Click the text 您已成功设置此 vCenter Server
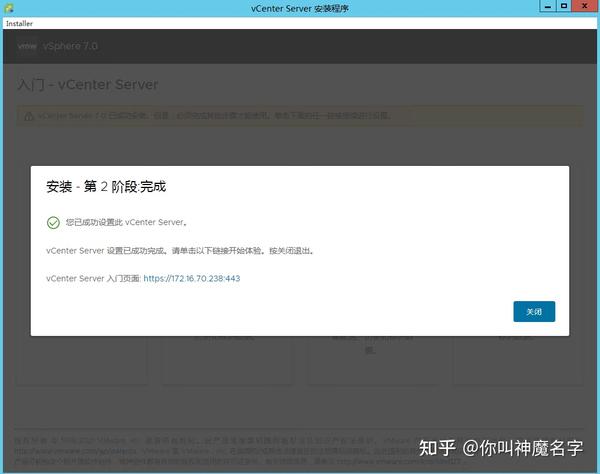The image size is (600, 474). [x=126, y=222]
